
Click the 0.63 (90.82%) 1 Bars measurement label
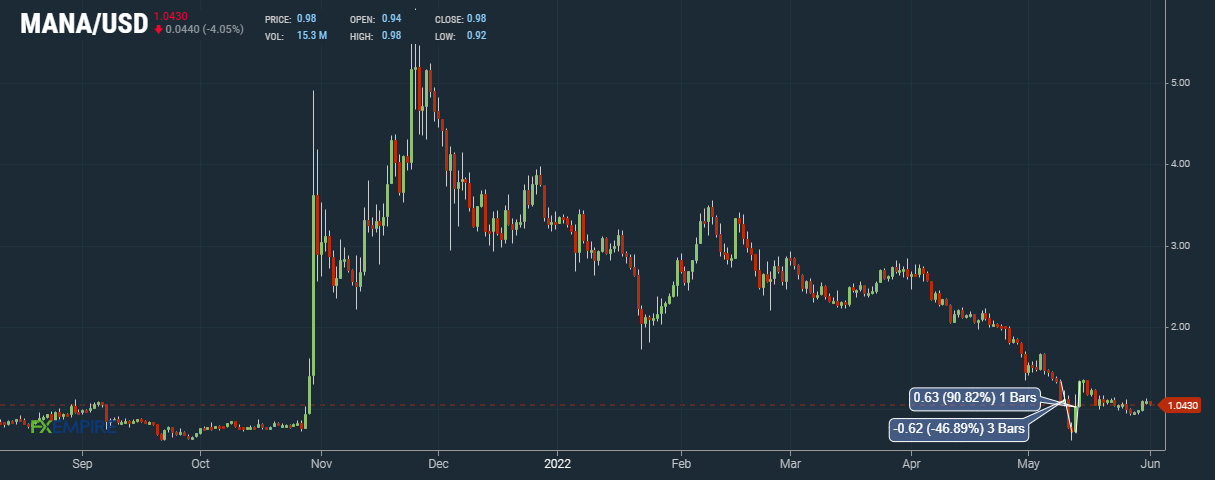(x=975, y=397)
